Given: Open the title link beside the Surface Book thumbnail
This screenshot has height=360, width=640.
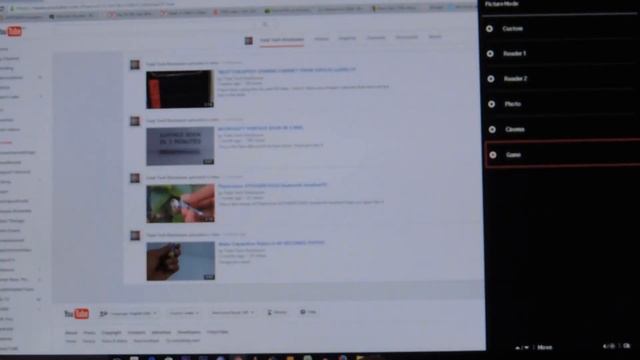Looking at the screenshot, I should point(260,128).
